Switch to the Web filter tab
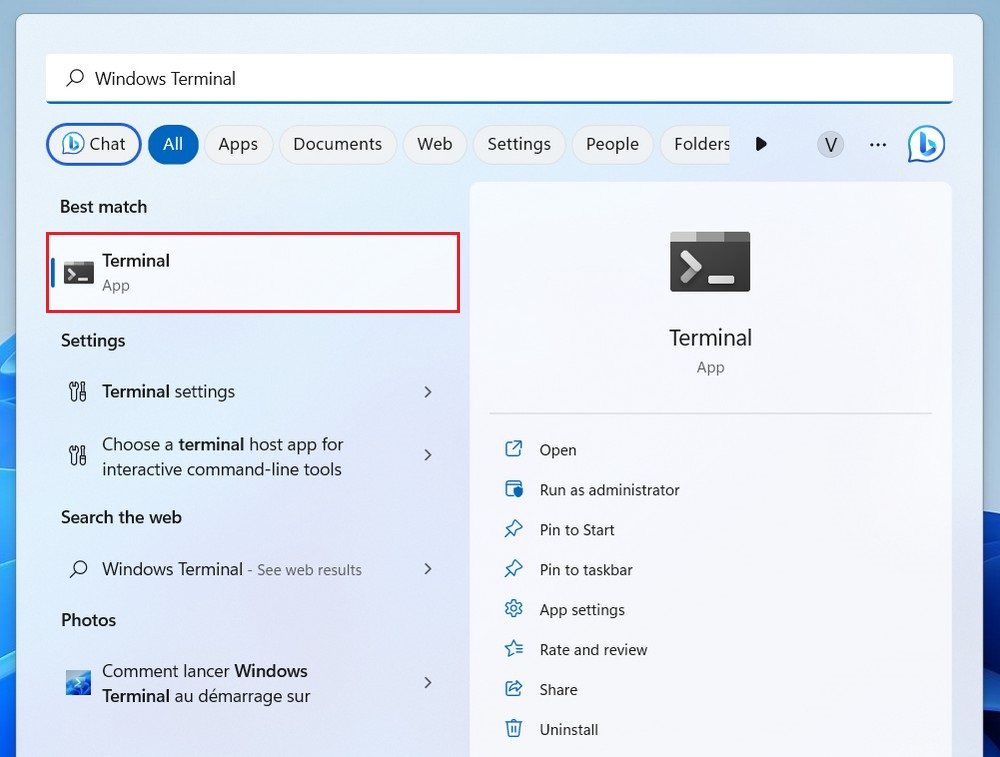The image size is (1000, 757). (x=434, y=144)
